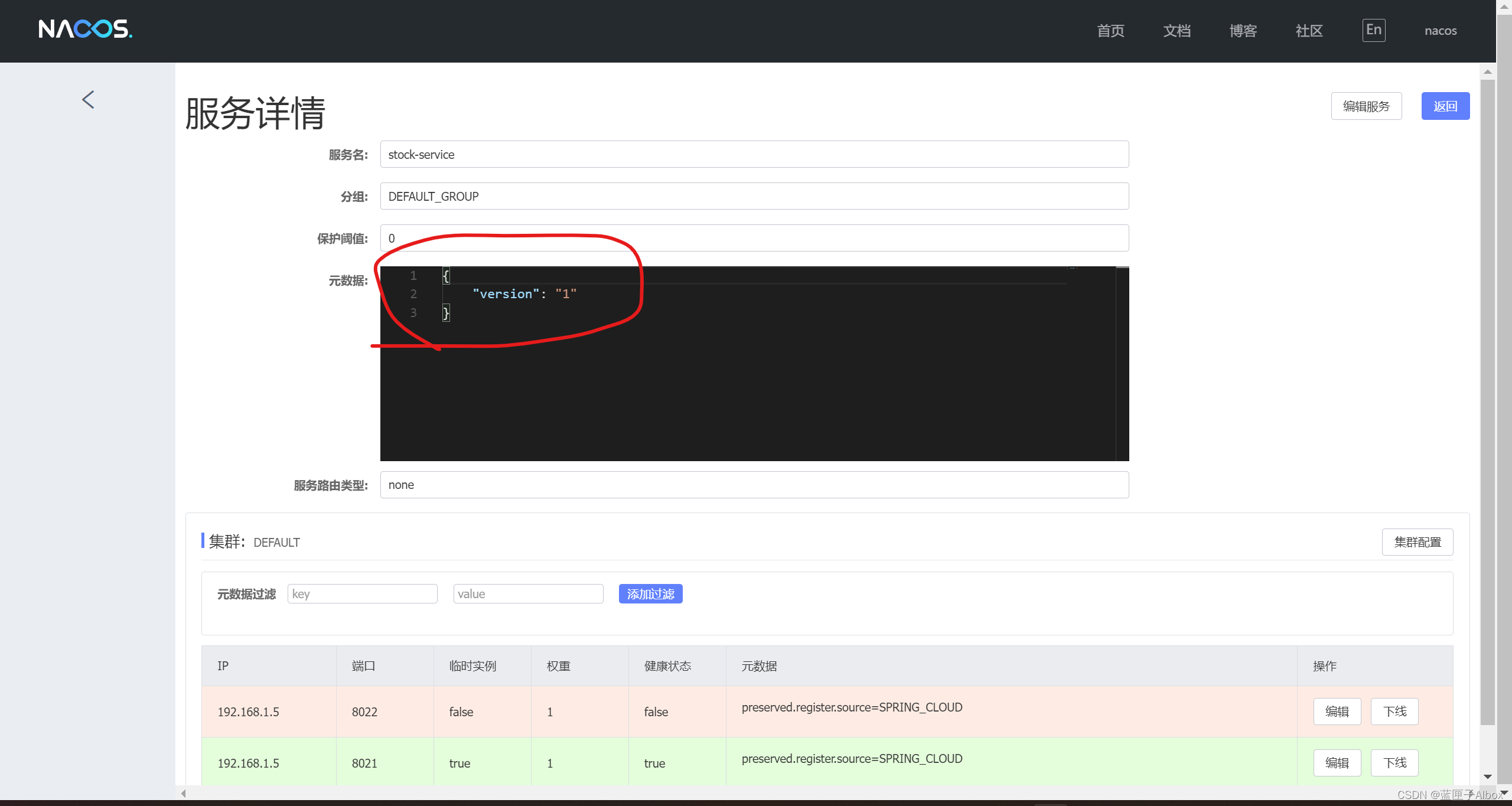Click 192.168.1.5 in the 8021 row
Screen dimensions: 1512x806
(x=248, y=763)
